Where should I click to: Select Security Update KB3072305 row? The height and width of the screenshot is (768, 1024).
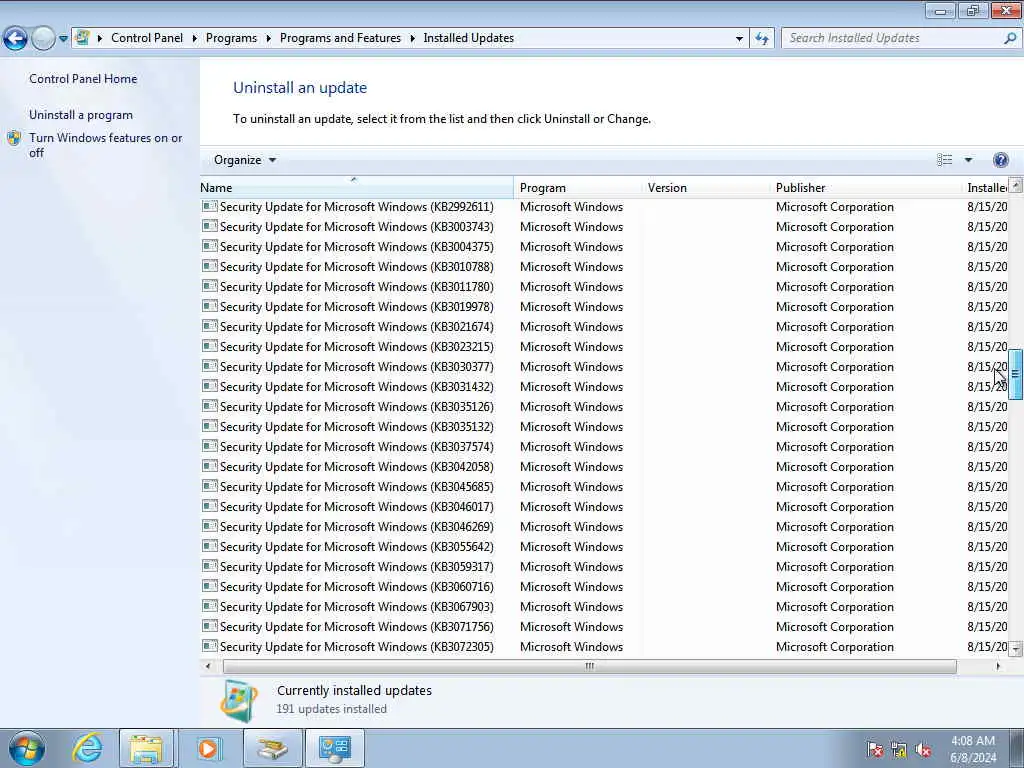pyautogui.click(x=604, y=647)
